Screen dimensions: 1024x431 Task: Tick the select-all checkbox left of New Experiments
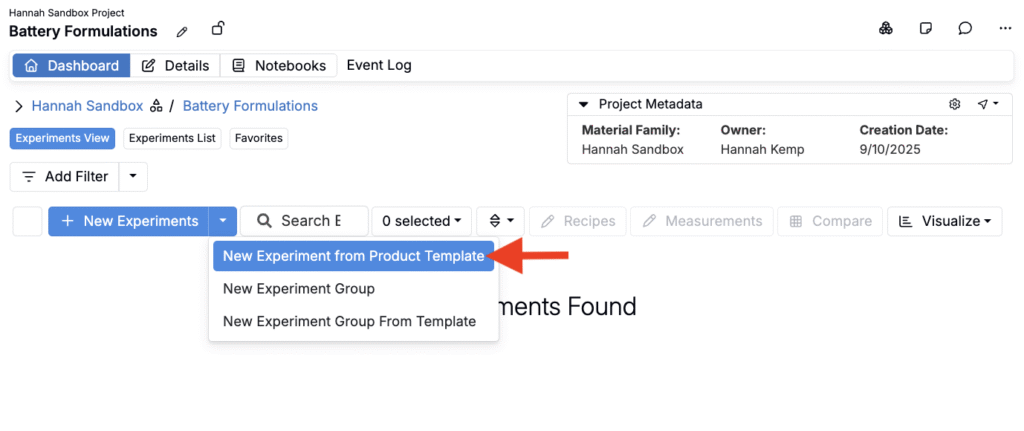click(27, 221)
